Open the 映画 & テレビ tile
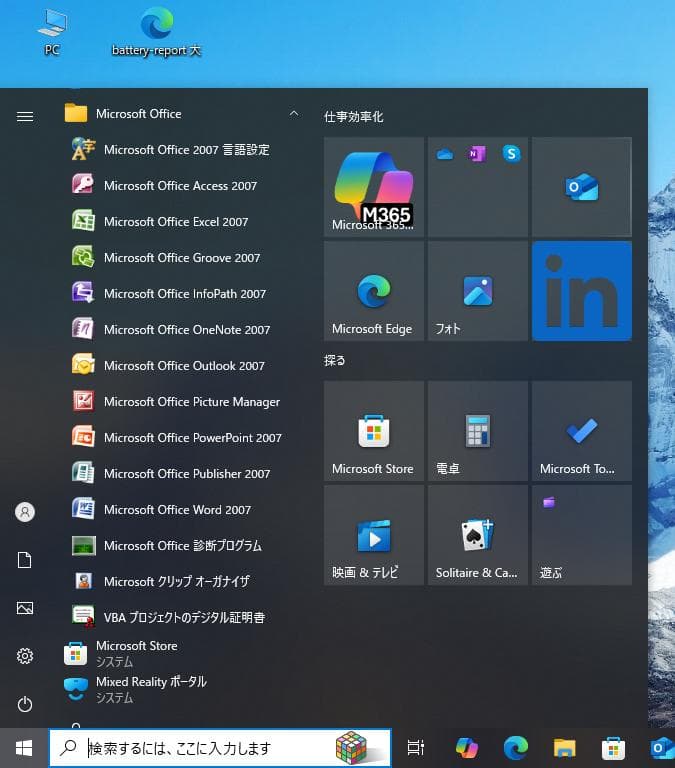675x768 pixels. click(374, 535)
